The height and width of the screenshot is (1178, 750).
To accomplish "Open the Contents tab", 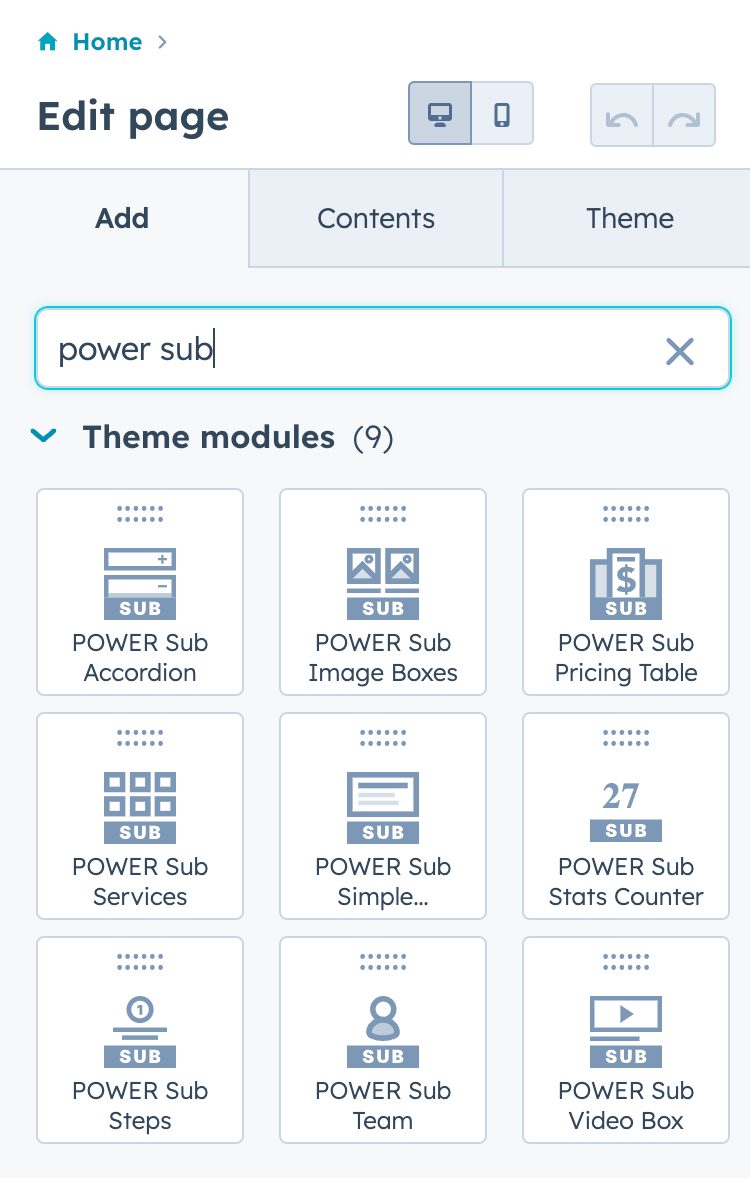I will pyautogui.click(x=375, y=218).
